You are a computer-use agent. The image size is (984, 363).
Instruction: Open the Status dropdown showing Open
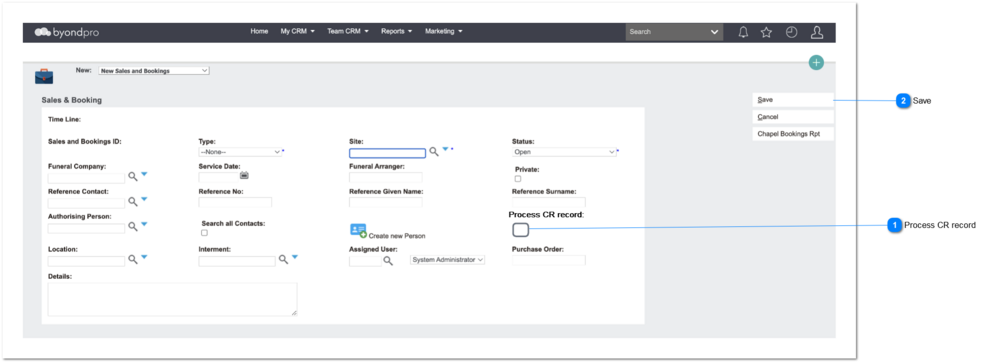564,152
